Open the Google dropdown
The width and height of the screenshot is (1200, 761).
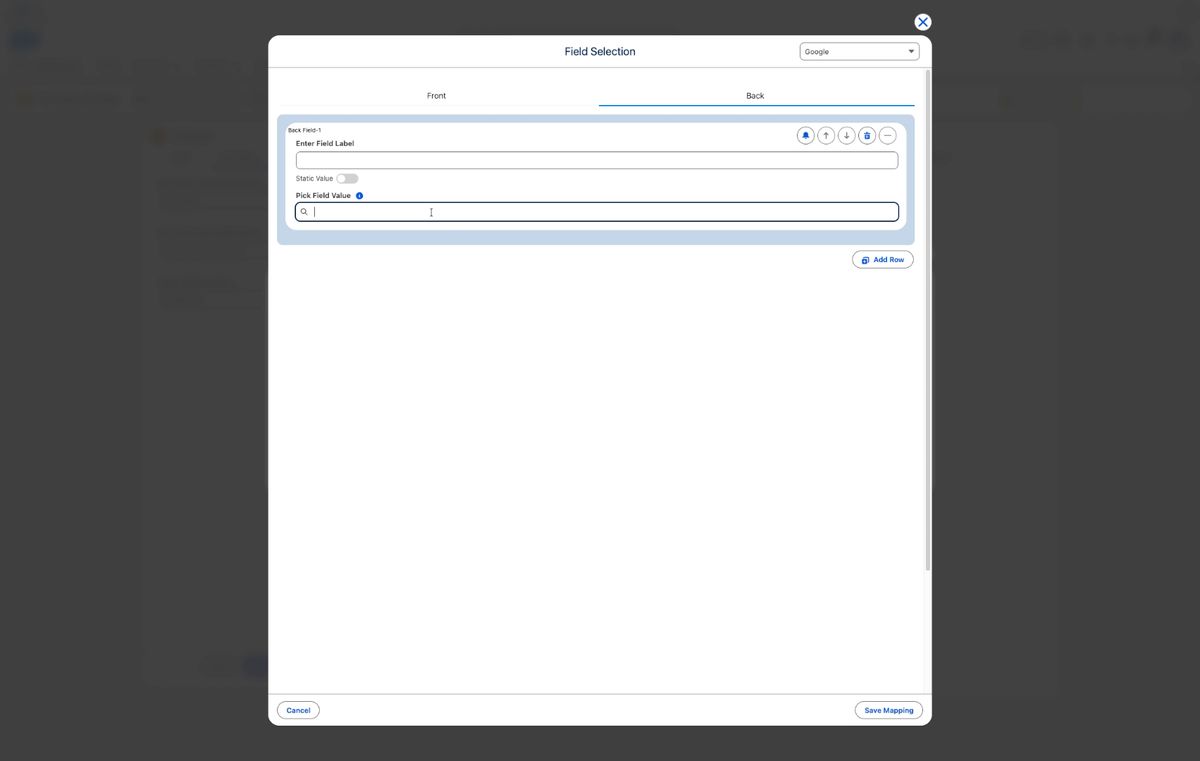[x=859, y=51]
